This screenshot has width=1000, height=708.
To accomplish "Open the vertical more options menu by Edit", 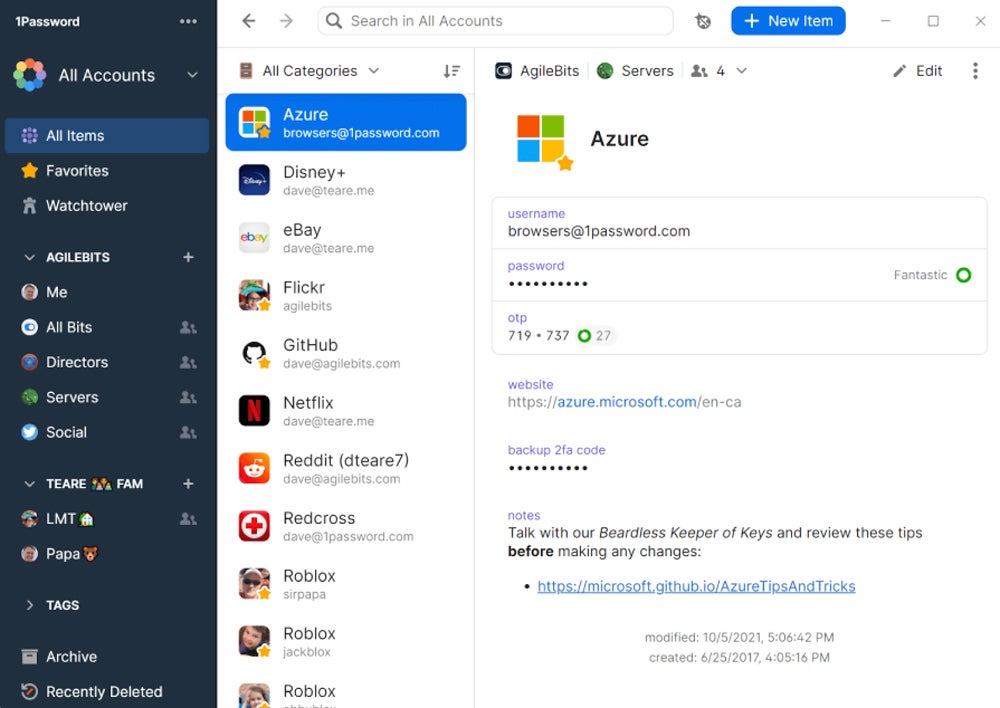I will tap(975, 71).
